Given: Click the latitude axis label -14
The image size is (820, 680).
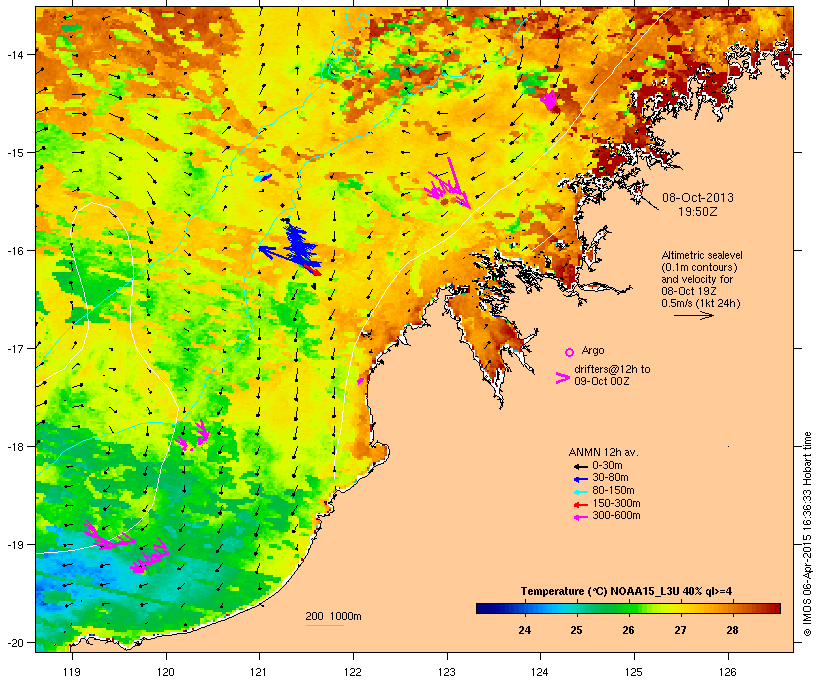Looking at the screenshot, I should click(14, 54).
